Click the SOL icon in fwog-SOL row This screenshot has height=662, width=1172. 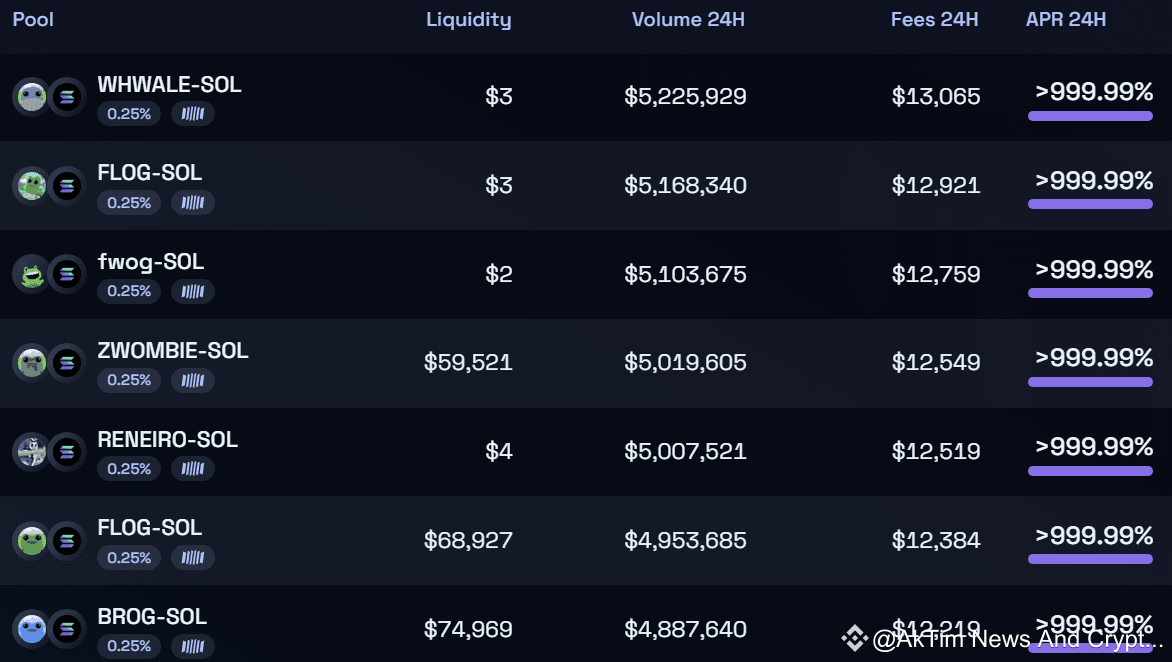(67, 274)
